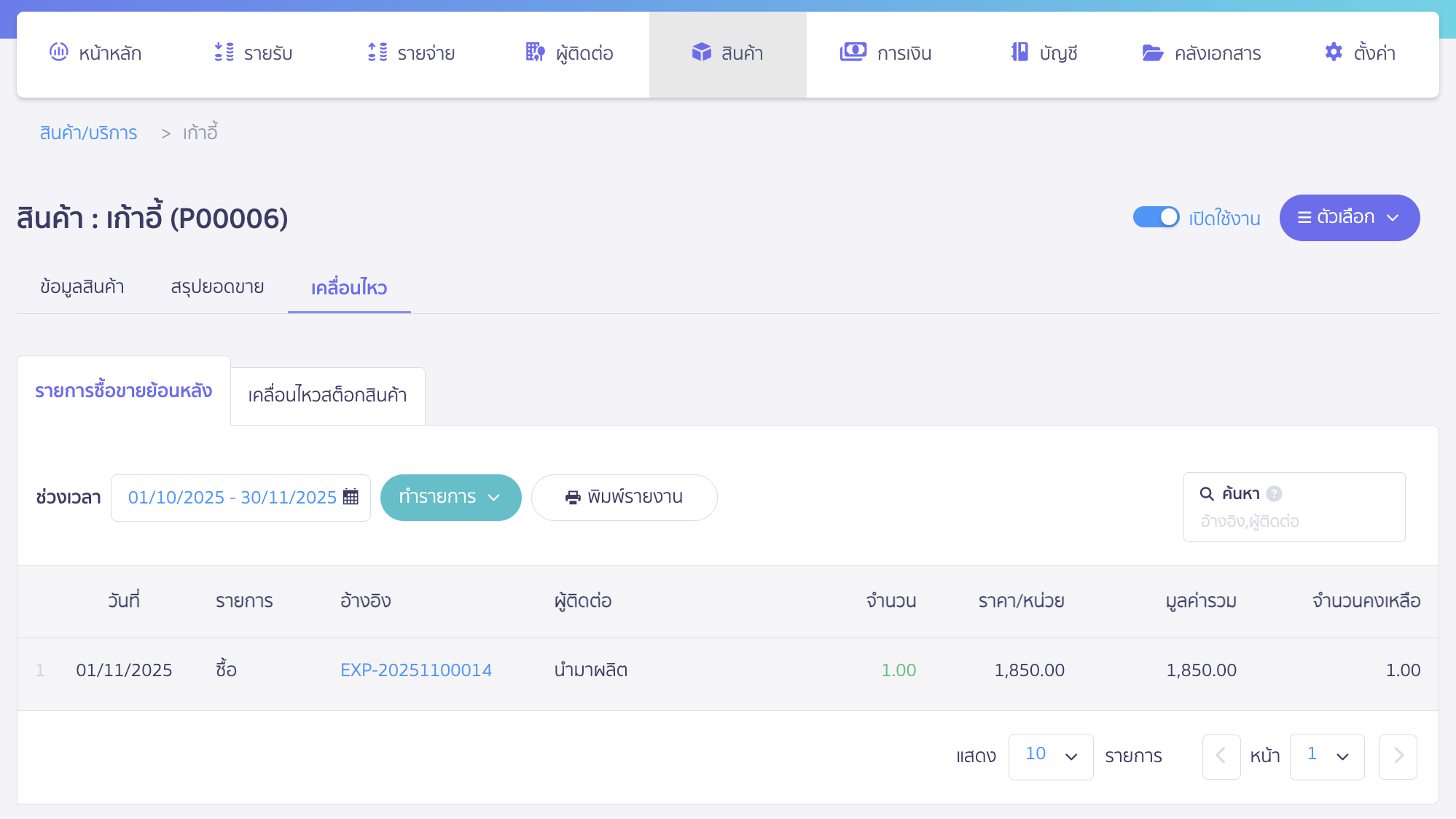1456x819 pixels.
Task: Click the รายจ่าย expense list icon
Action: (377, 52)
